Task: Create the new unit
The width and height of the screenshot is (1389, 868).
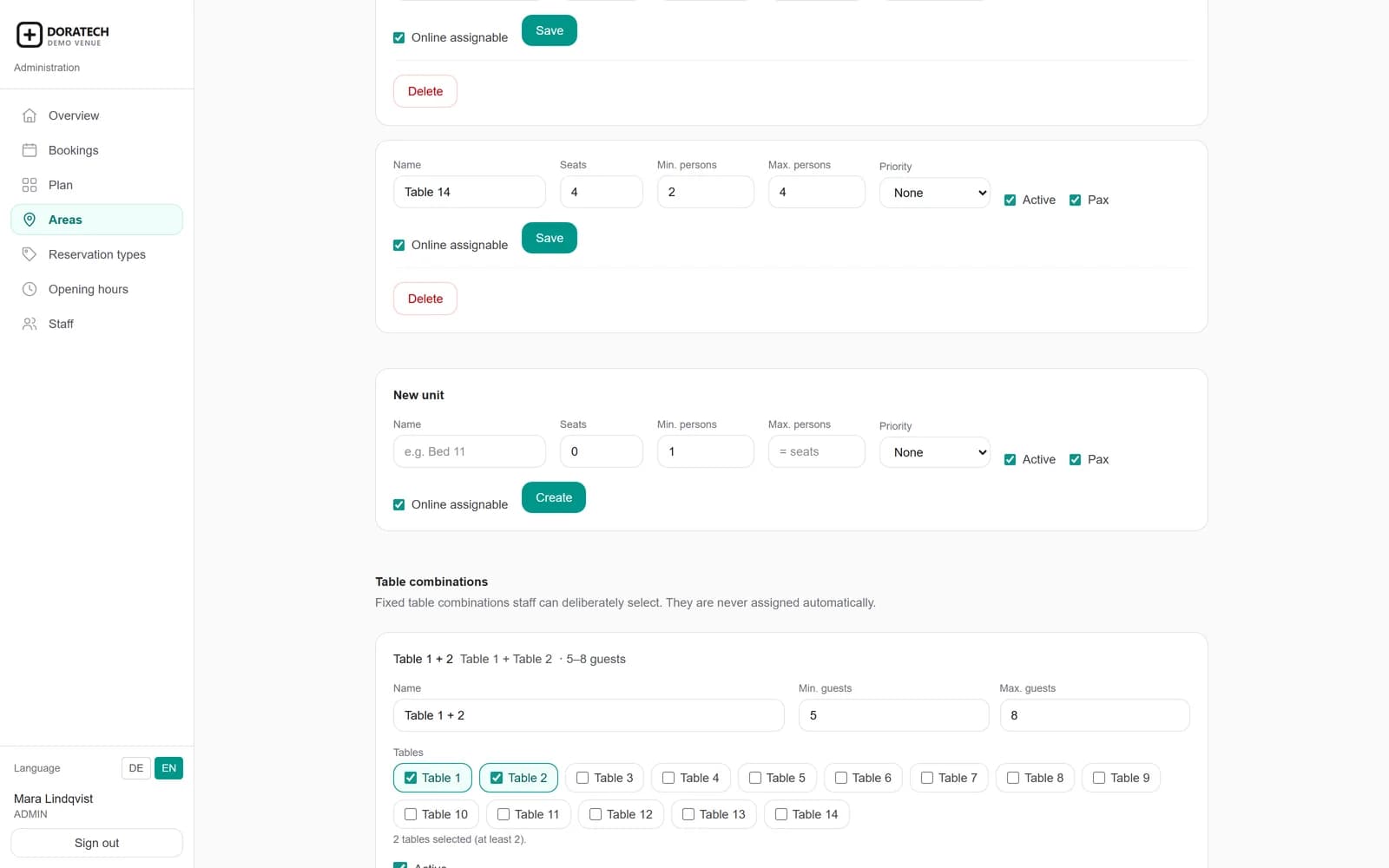Action: 554,497
